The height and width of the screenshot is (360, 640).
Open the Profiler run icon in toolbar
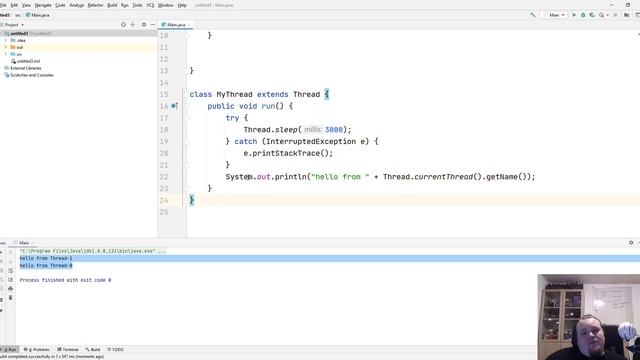point(602,15)
